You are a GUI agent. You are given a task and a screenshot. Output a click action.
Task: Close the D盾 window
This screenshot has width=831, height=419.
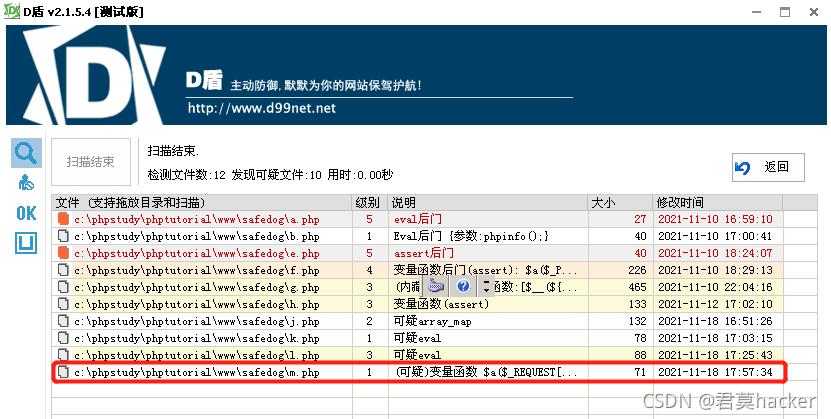point(814,12)
